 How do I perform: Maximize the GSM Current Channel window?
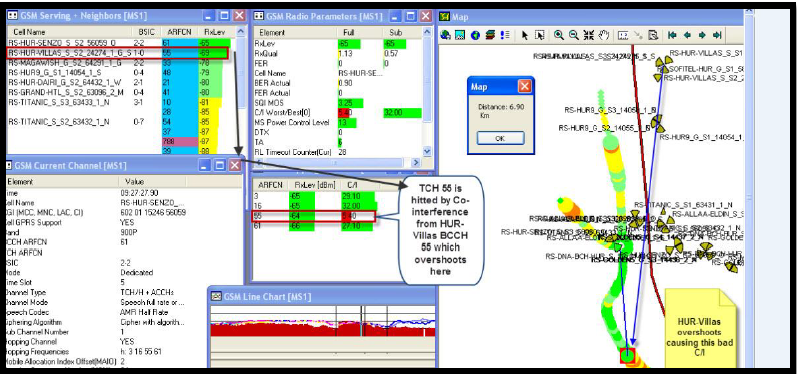(220, 165)
